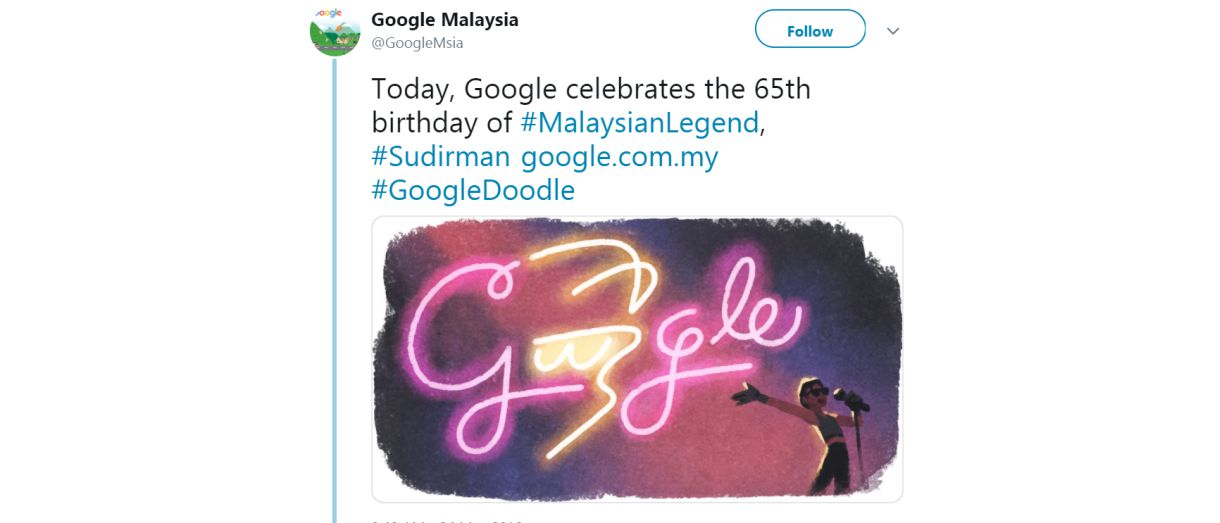Open the #MalaysianLegend hashtag
This screenshot has height=523, width=1220.
tap(640, 123)
